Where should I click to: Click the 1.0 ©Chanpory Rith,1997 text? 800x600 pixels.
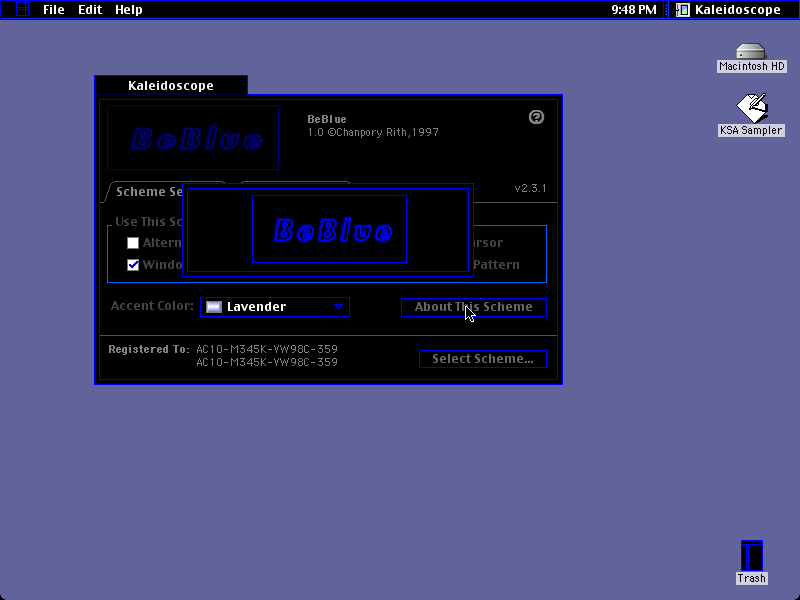pos(373,133)
